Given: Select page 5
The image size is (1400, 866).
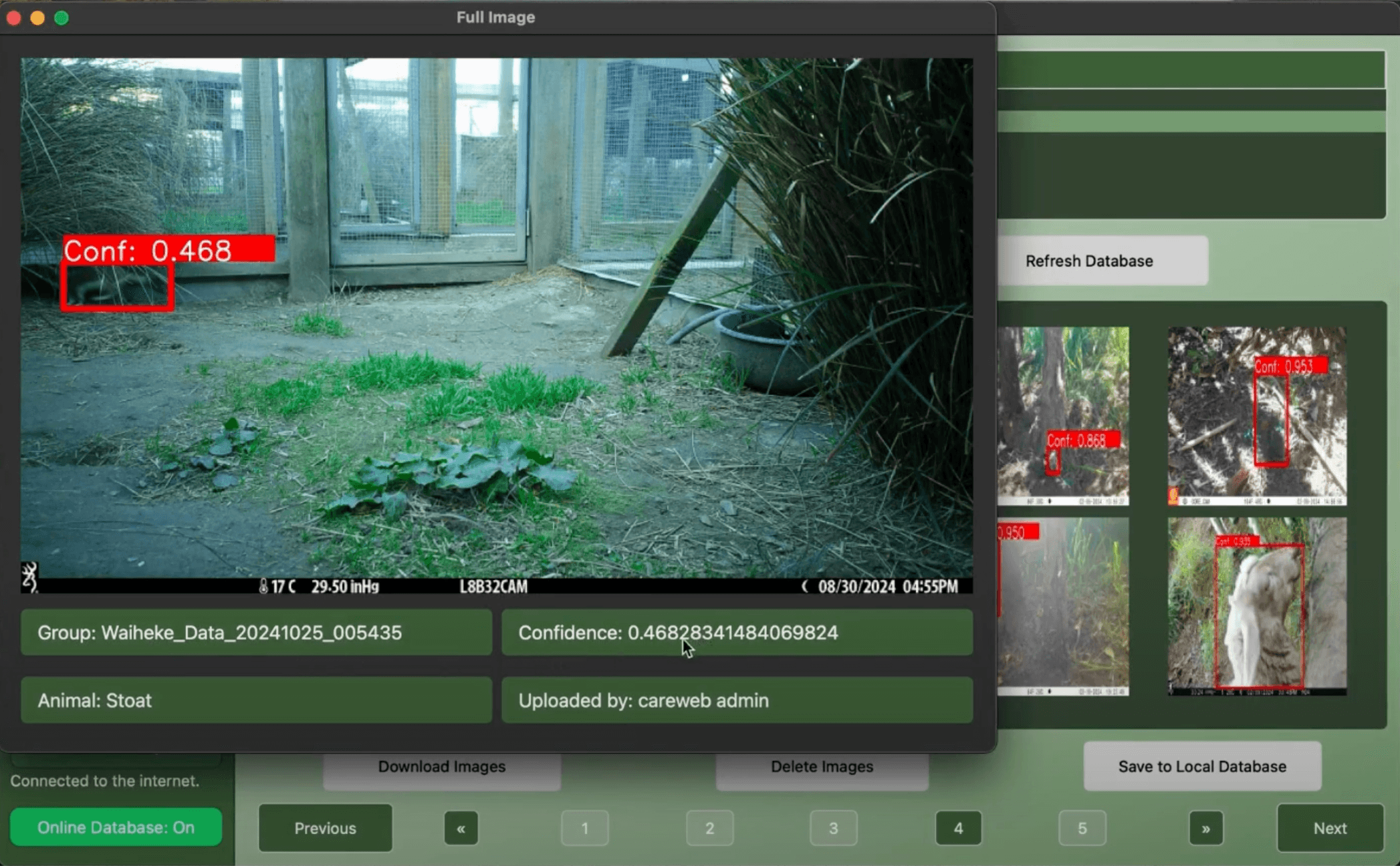Looking at the screenshot, I should (1082, 829).
